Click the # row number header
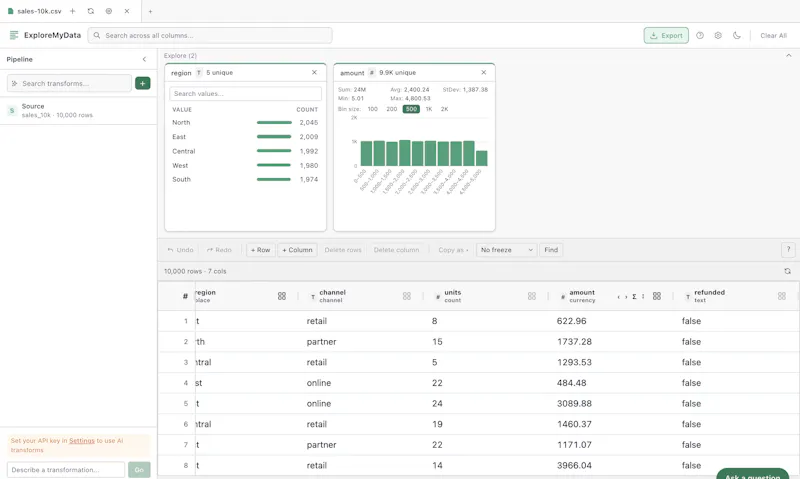The height and width of the screenshot is (479, 800). pyautogui.click(x=185, y=296)
